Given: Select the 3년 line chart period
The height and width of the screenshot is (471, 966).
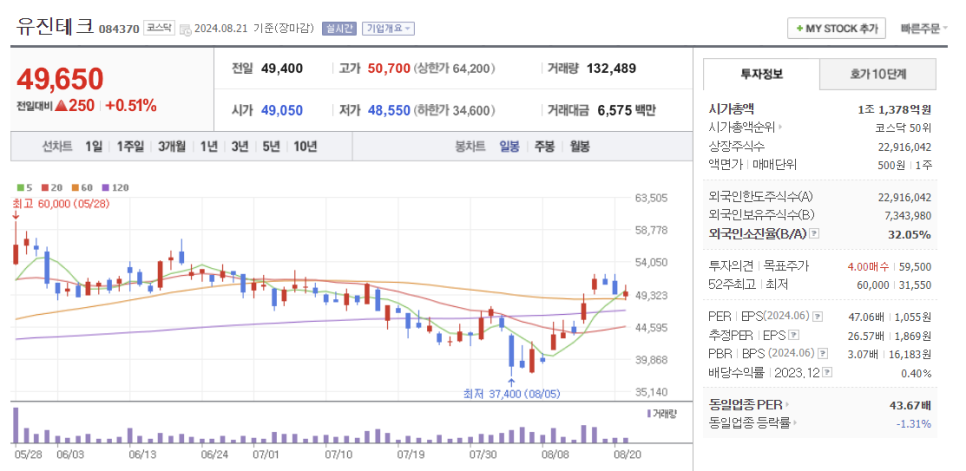Looking at the screenshot, I should pyautogui.click(x=240, y=146).
